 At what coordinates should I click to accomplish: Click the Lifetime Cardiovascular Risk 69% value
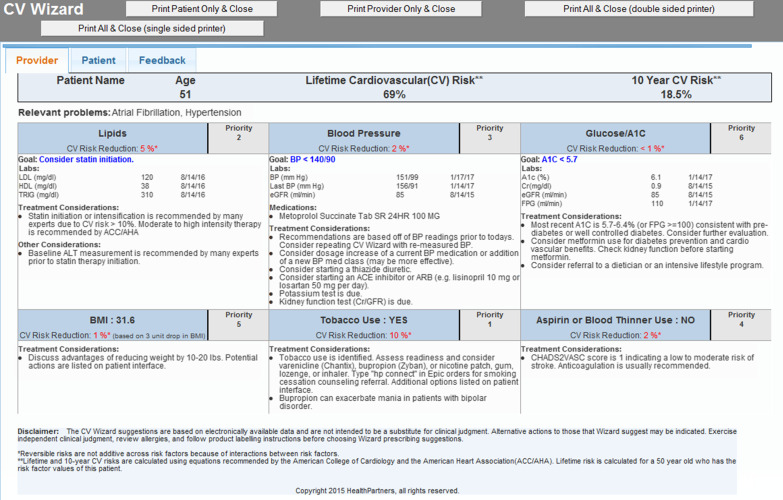pyautogui.click(x=394, y=95)
